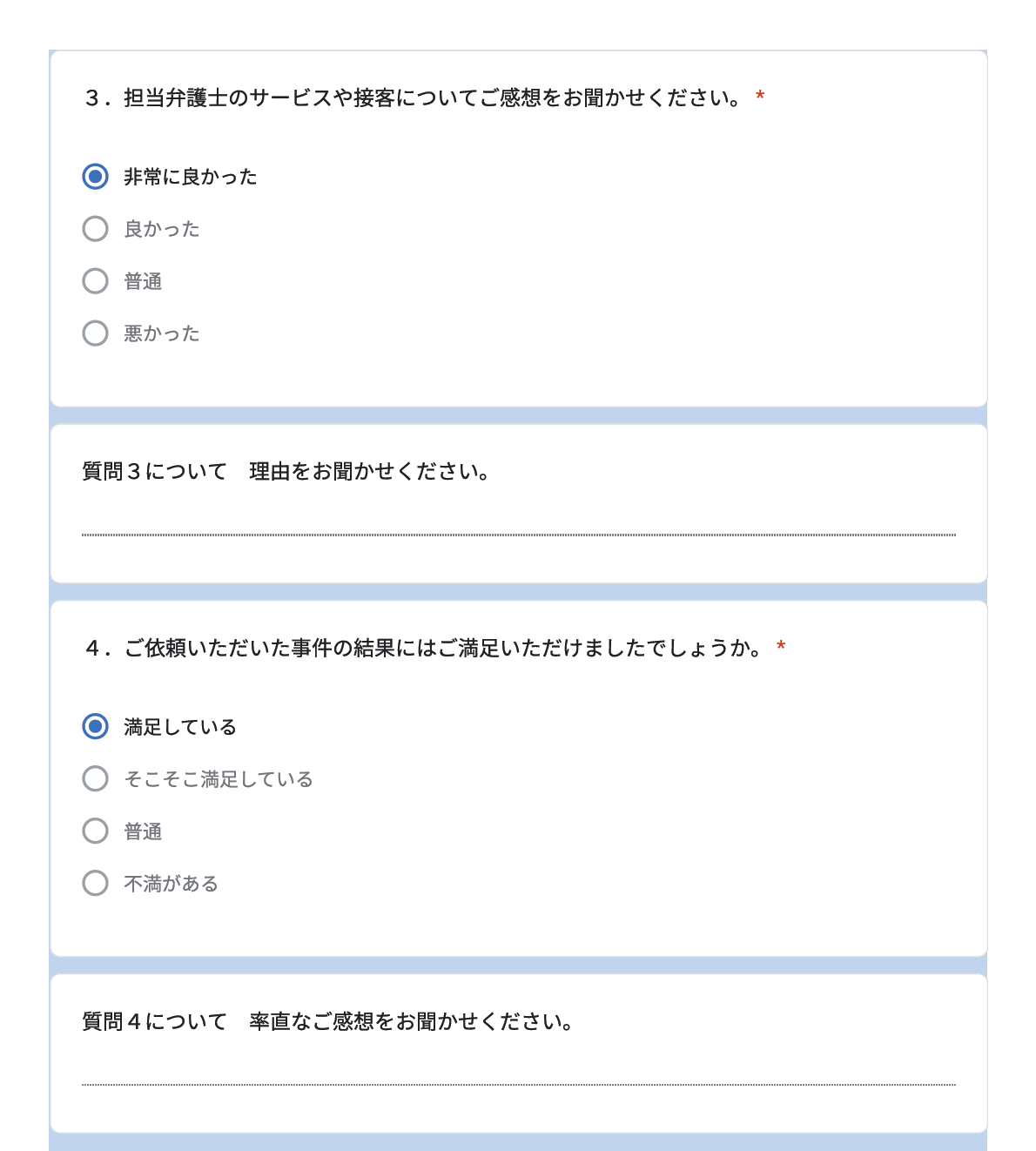The image size is (1036, 1151).
Task: Select 普通 radio under question 3
Action: coord(95,281)
